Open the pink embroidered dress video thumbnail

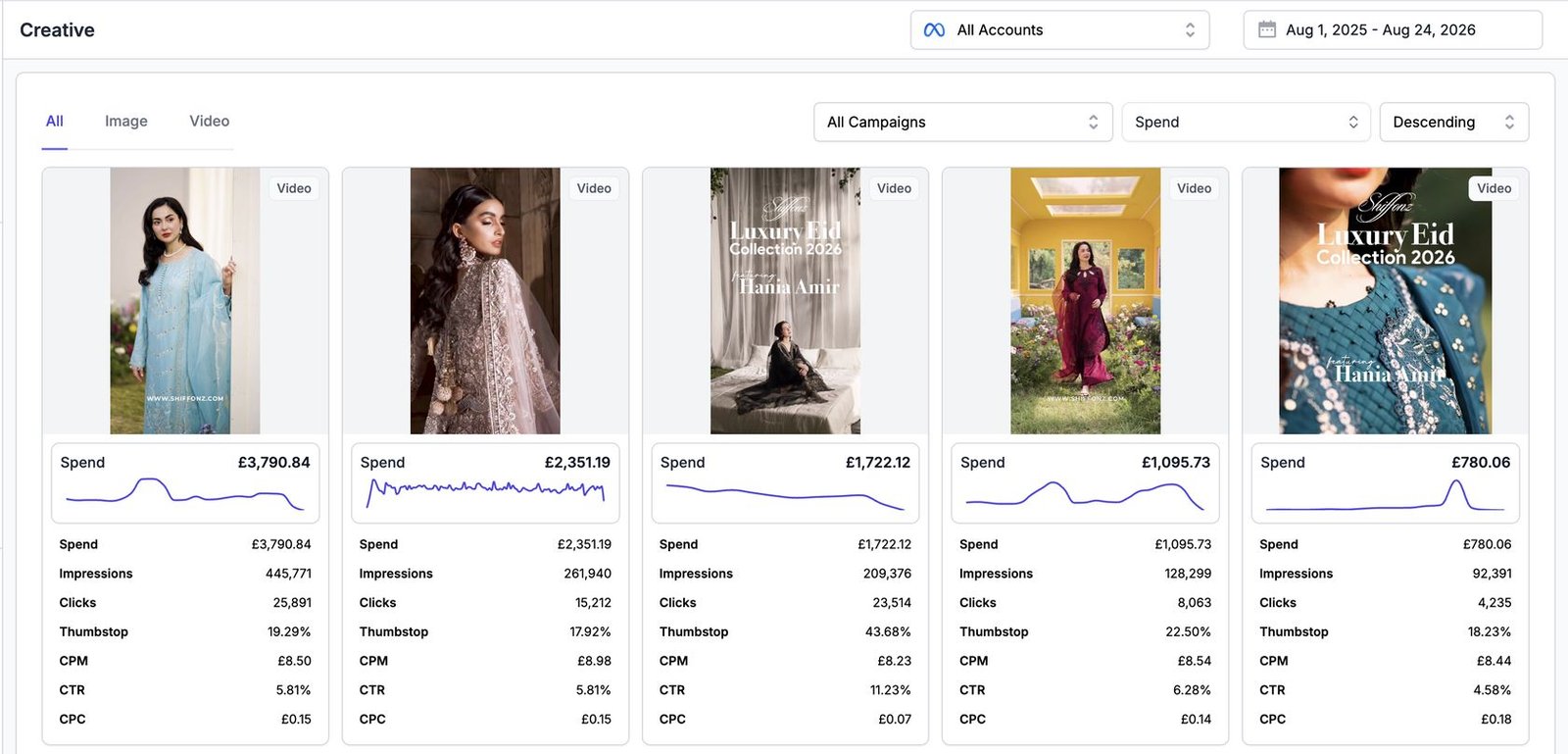pos(485,301)
